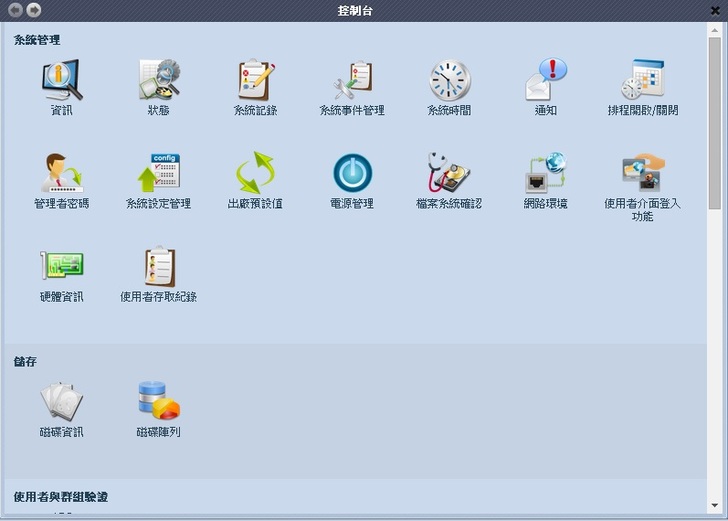Image resolution: width=728 pixels, height=521 pixels.
Task: Close the 控制台 window
Action: 715,11
